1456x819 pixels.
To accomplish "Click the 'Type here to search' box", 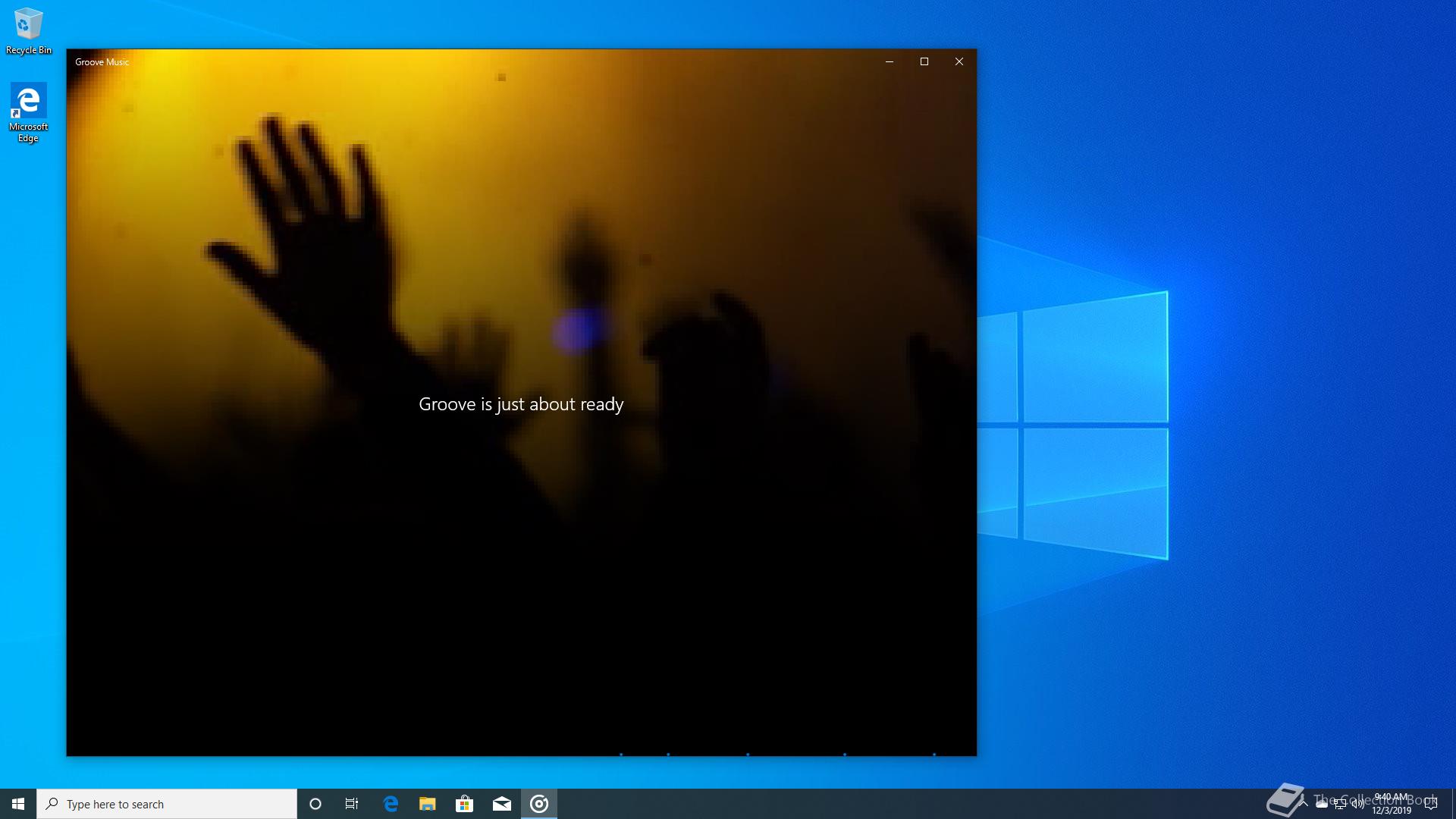I will (167, 804).
